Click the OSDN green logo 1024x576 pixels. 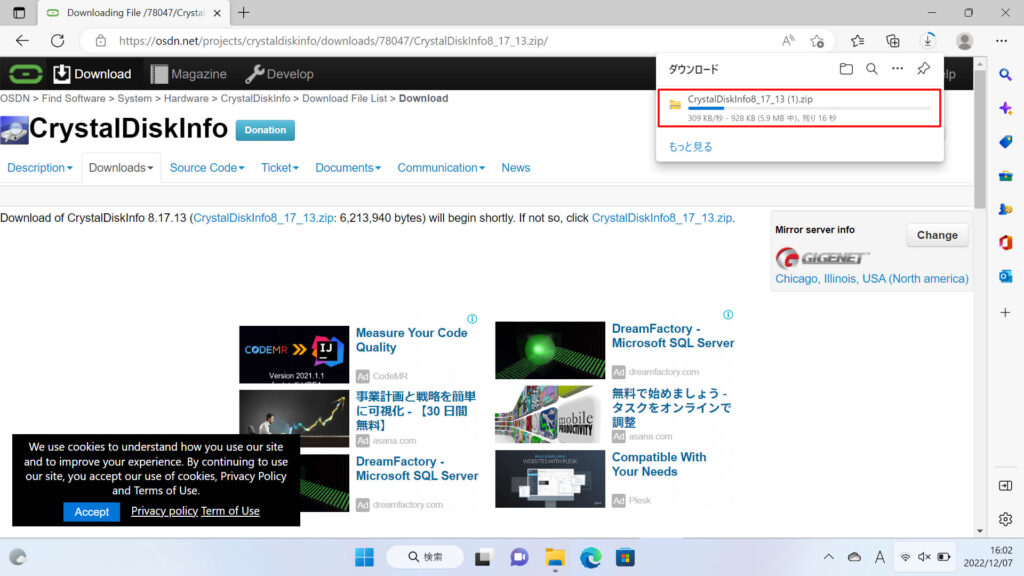(25, 74)
